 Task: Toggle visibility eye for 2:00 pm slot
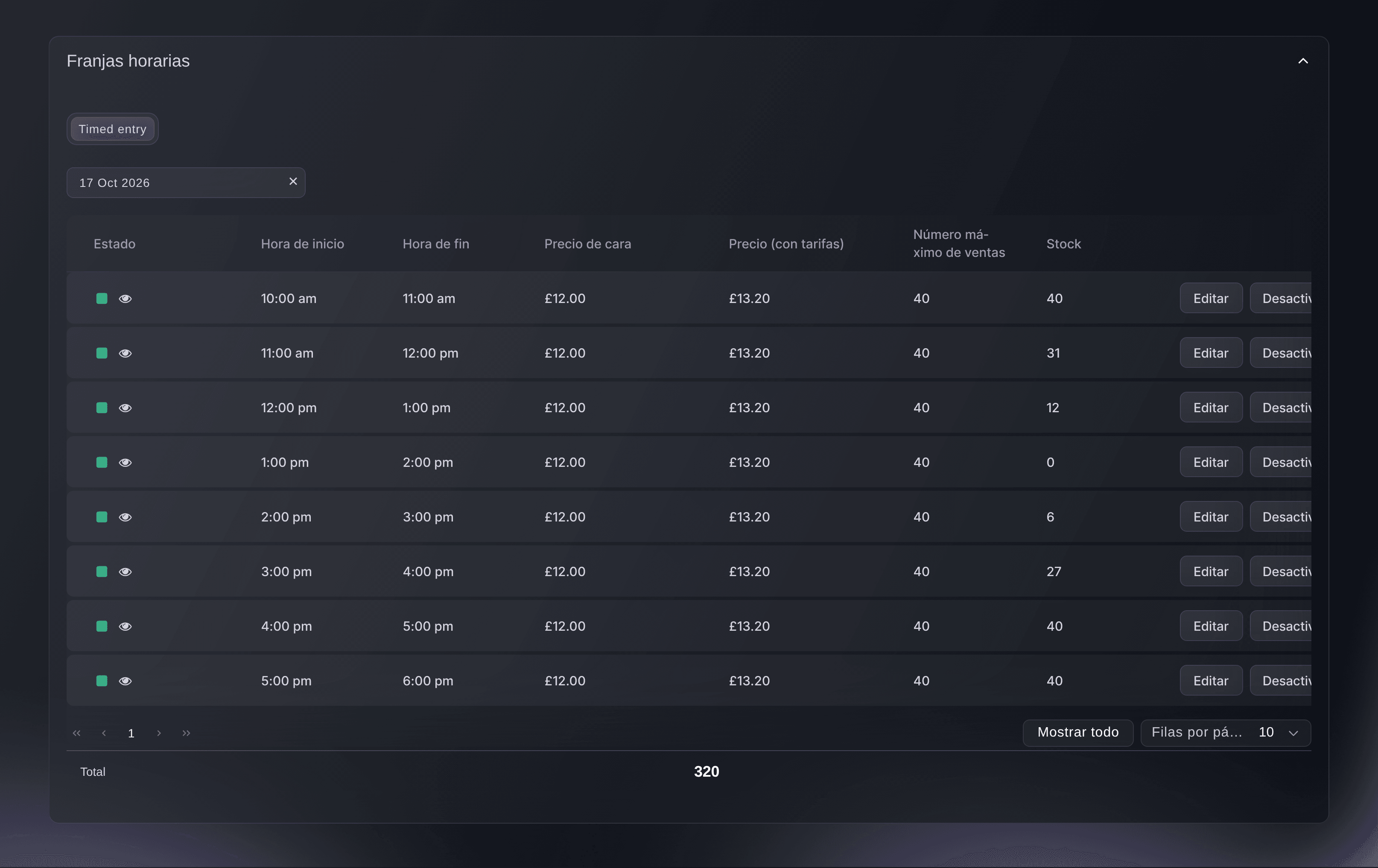(126, 517)
